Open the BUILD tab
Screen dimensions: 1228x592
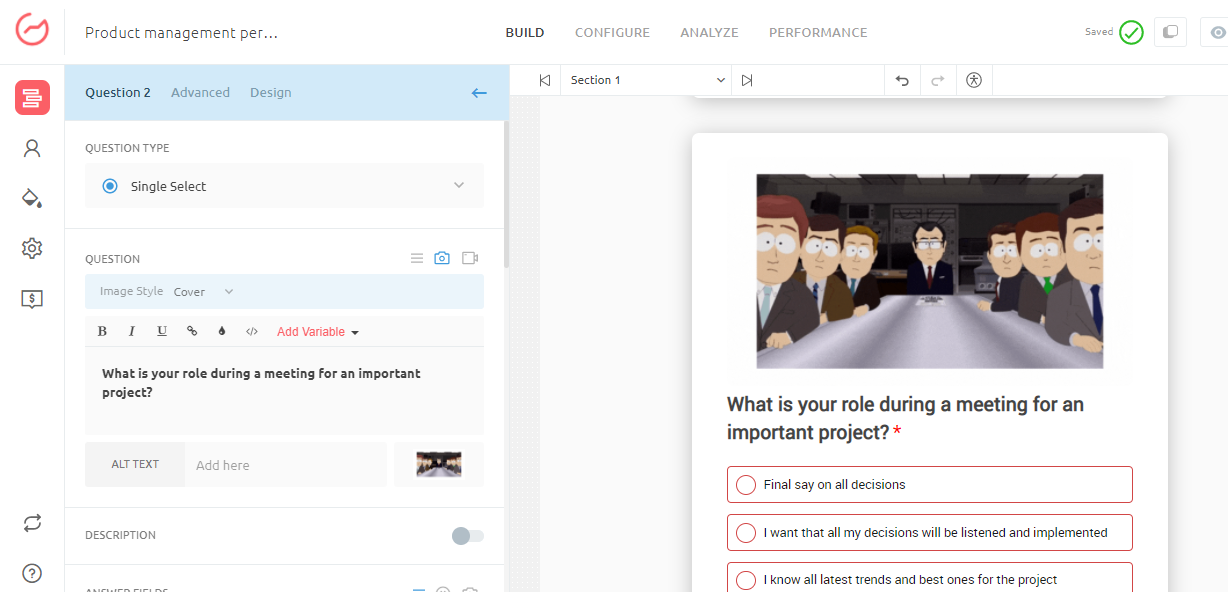(x=525, y=33)
